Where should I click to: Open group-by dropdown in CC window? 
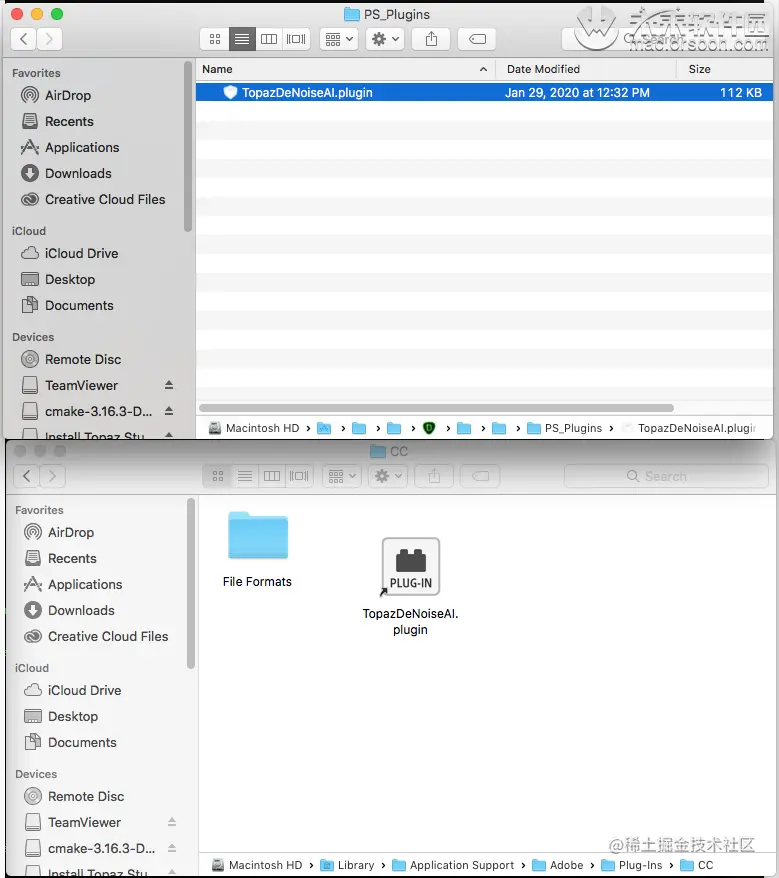[x=342, y=477]
